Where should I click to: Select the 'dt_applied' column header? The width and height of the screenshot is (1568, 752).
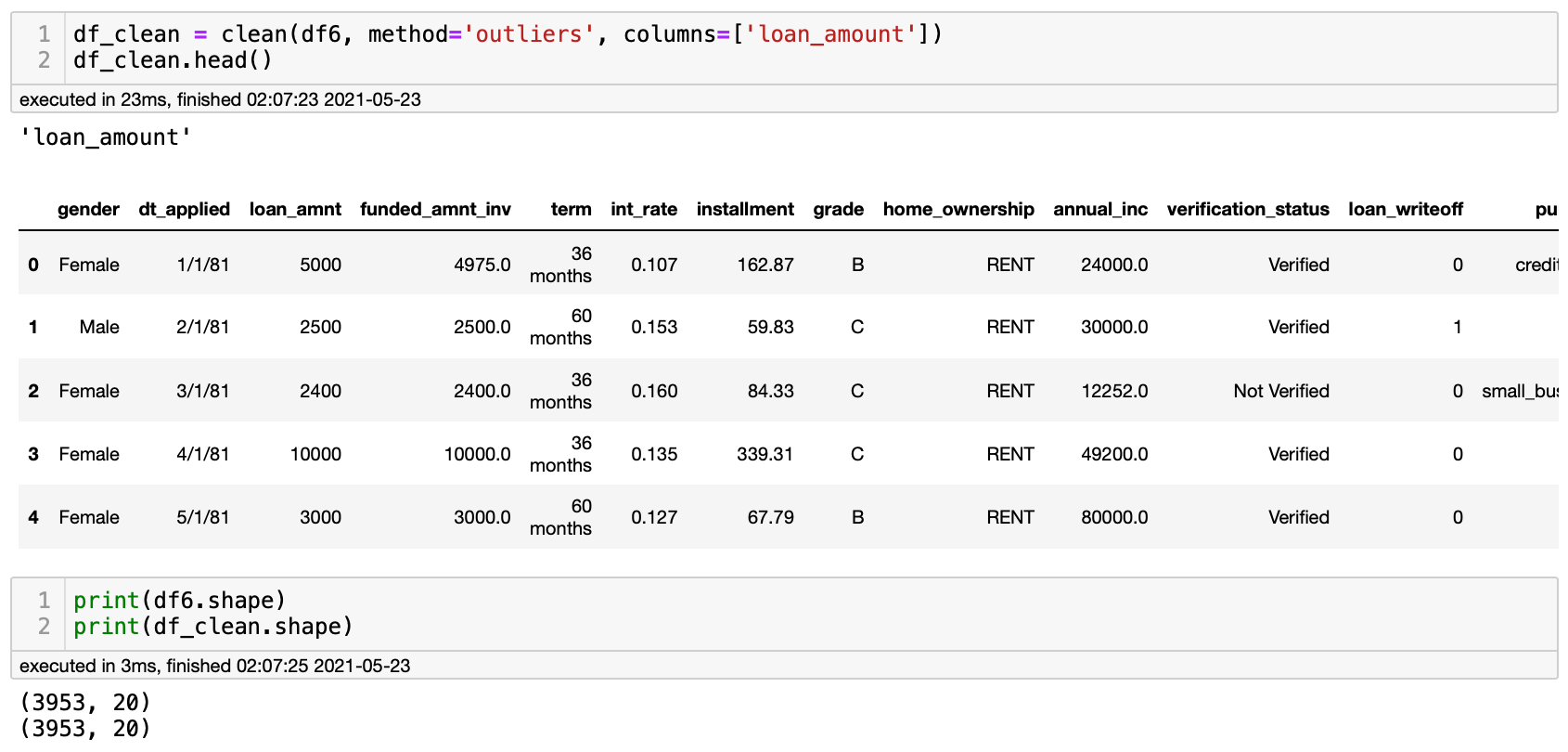pyautogui.click(x=184, y=209)
